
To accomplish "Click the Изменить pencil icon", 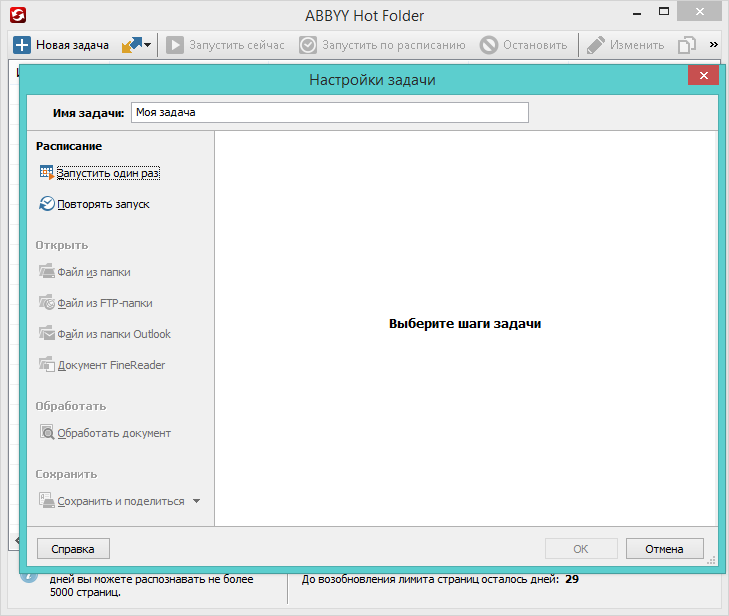I will tap(596, 45).
